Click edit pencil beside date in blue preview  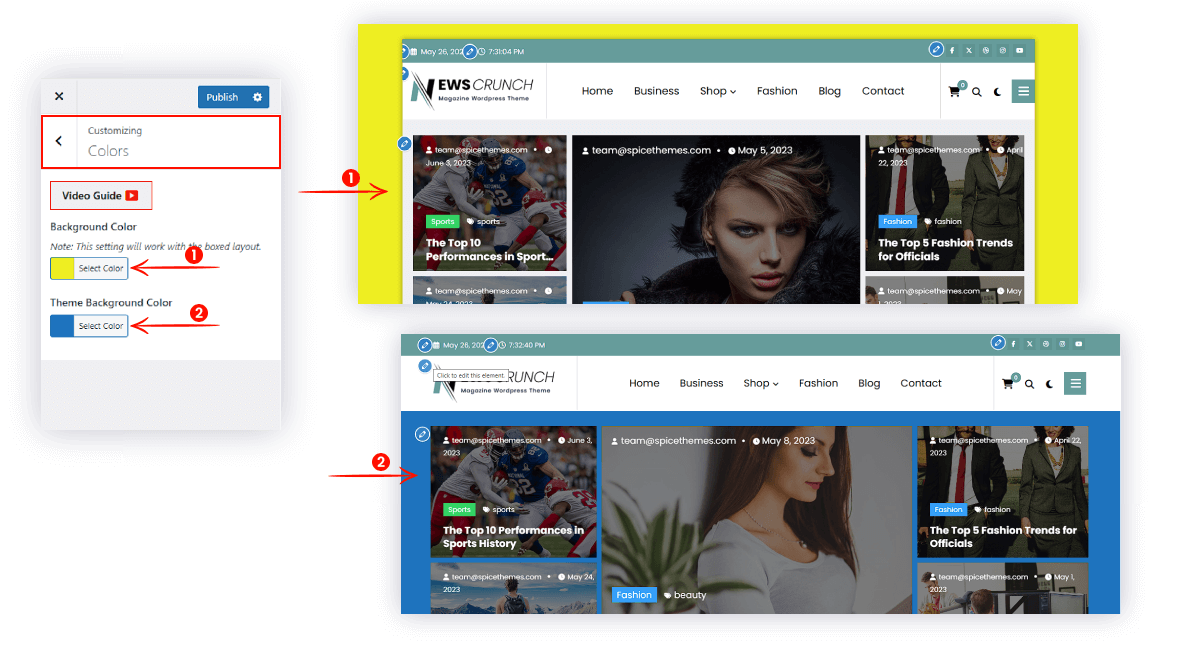click(x=425, y=345)
